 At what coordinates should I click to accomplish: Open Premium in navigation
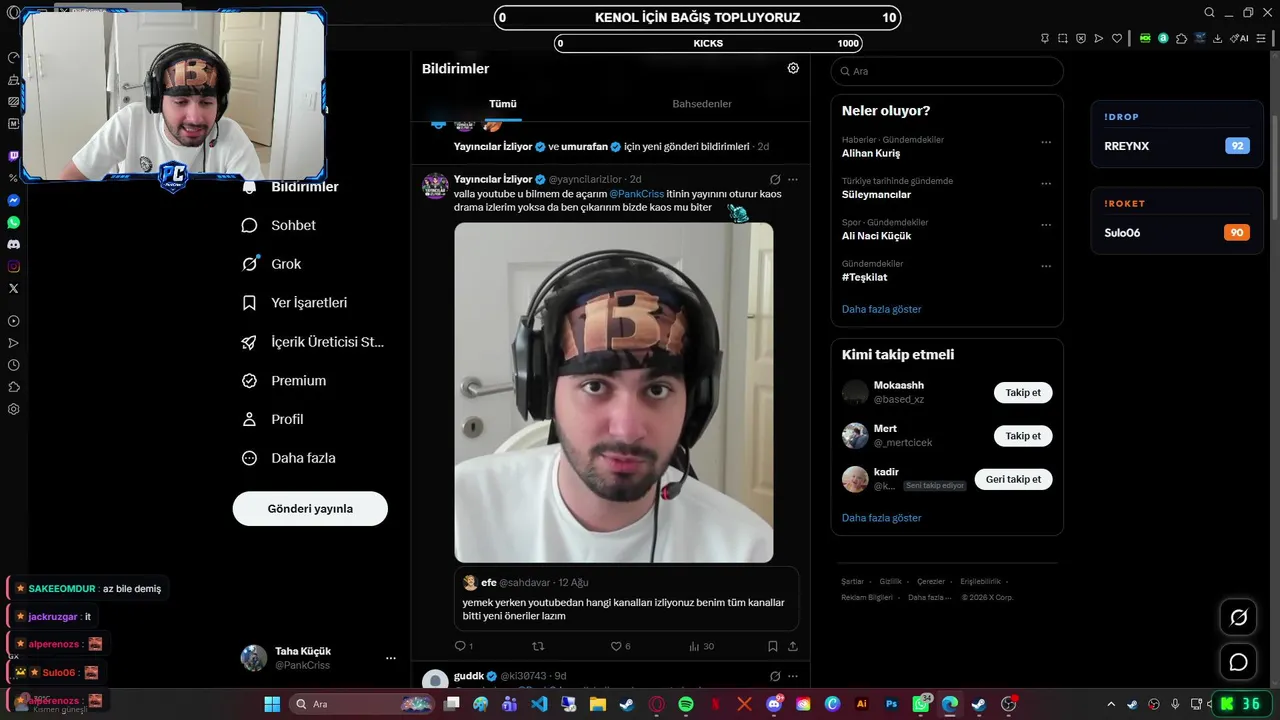285,381
